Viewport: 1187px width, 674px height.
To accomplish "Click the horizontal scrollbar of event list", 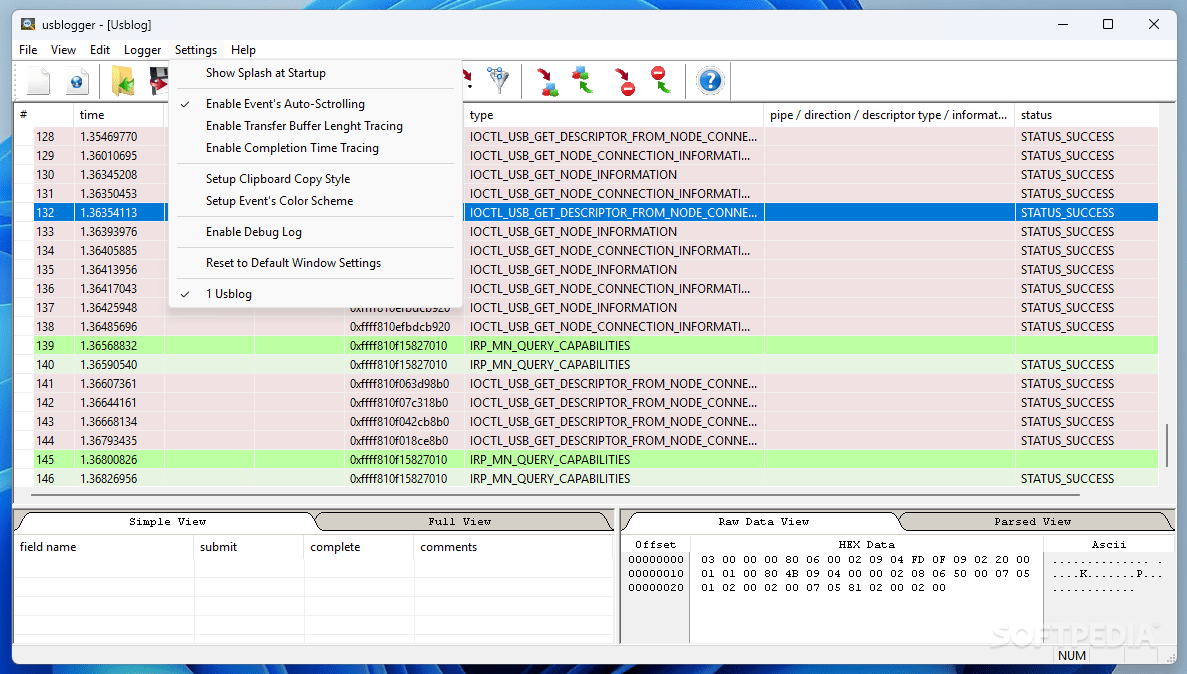I will (555, 495).
